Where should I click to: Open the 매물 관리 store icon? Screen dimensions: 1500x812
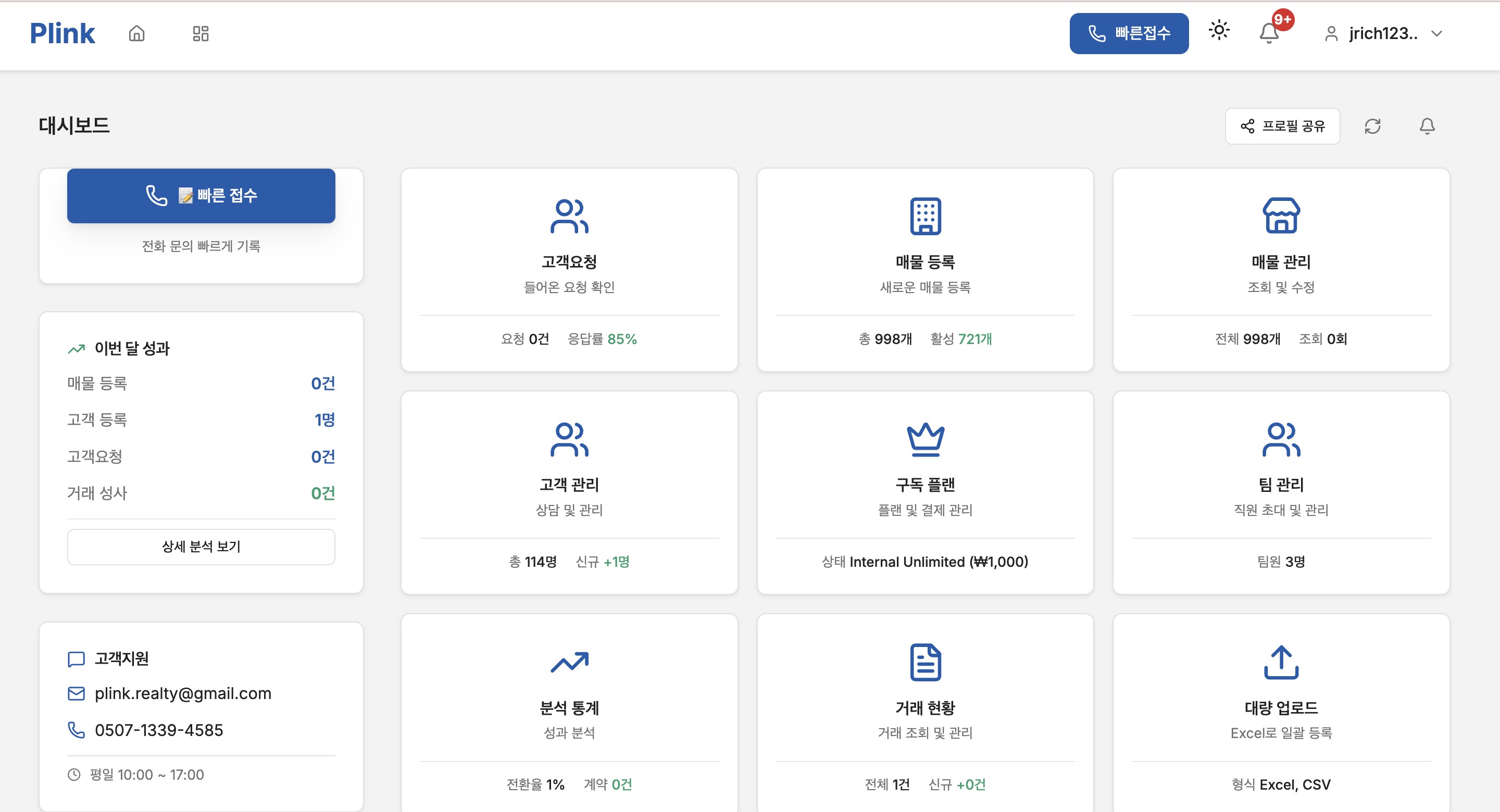coord(1281,216)
